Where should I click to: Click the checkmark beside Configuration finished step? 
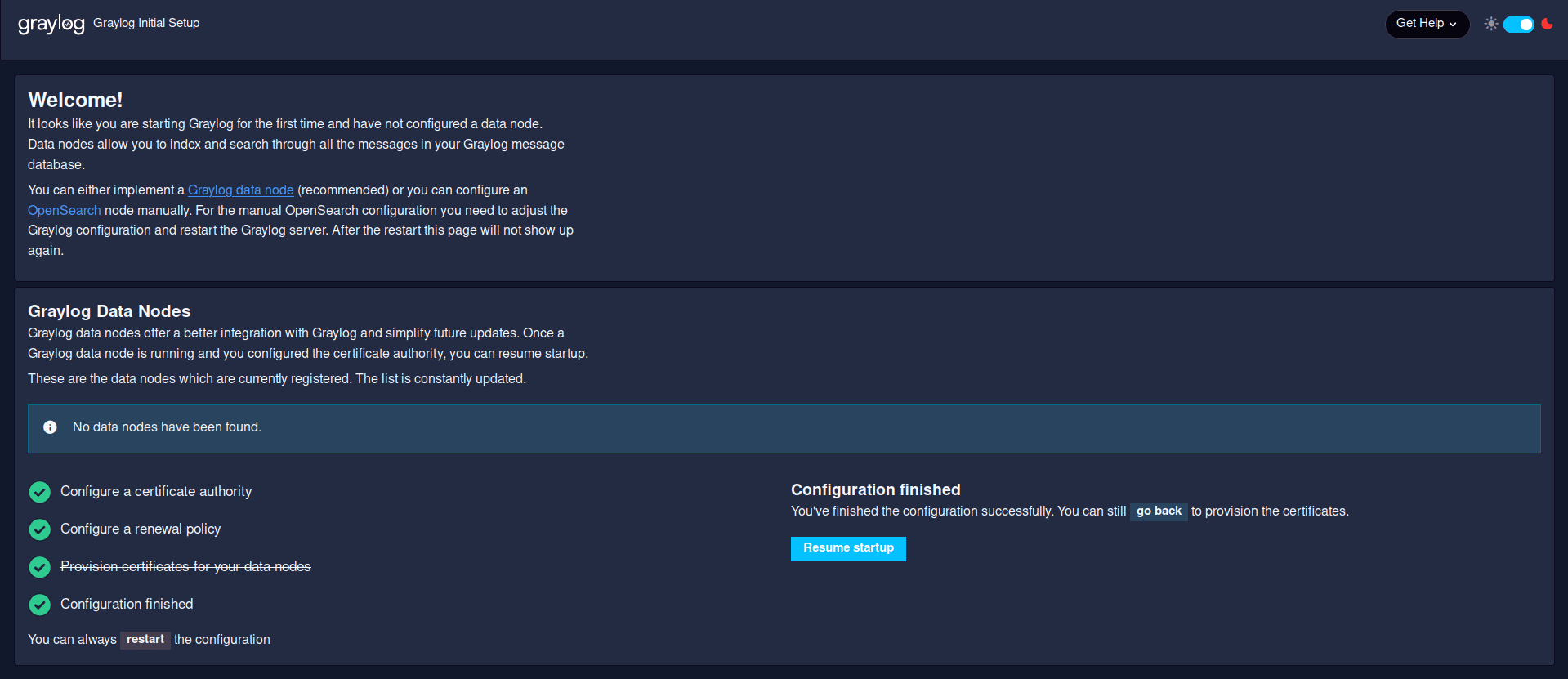(x=39, y=605)
